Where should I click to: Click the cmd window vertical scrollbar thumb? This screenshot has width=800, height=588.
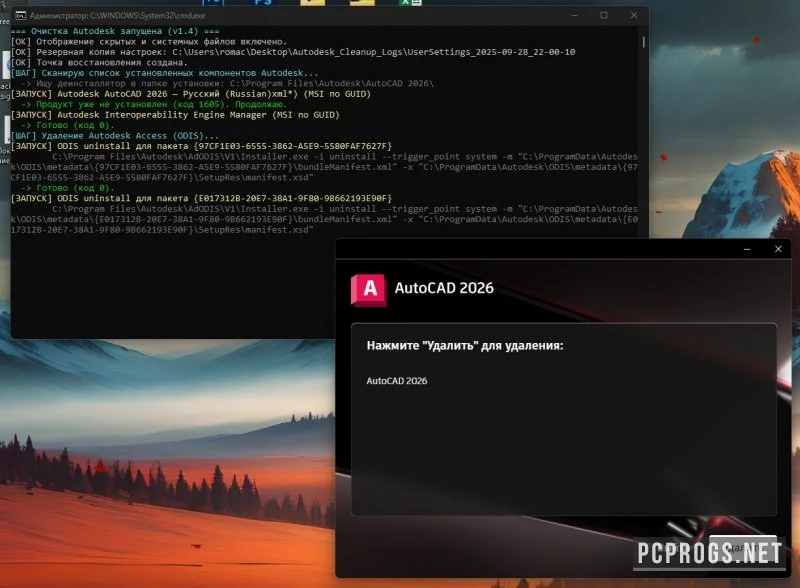(x=643, y=42)
